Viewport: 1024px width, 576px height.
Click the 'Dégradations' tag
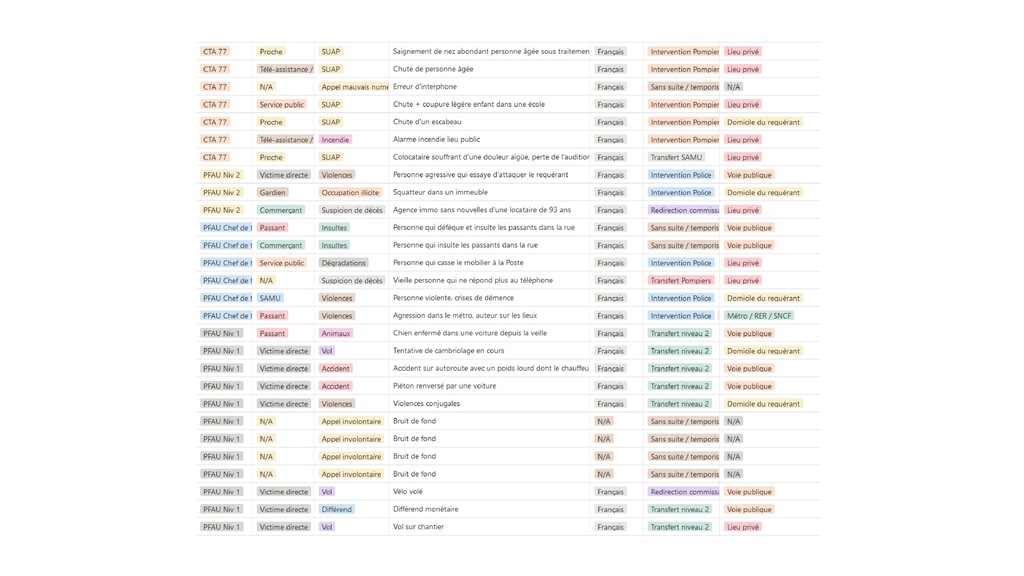[x=344, y=263]
